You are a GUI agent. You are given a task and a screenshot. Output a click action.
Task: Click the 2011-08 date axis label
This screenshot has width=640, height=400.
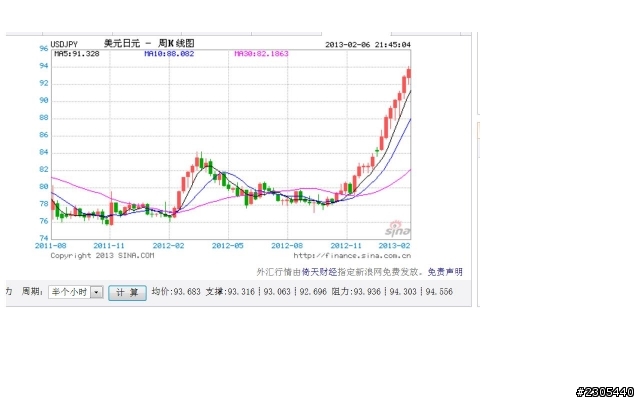[x=50, y=246]
